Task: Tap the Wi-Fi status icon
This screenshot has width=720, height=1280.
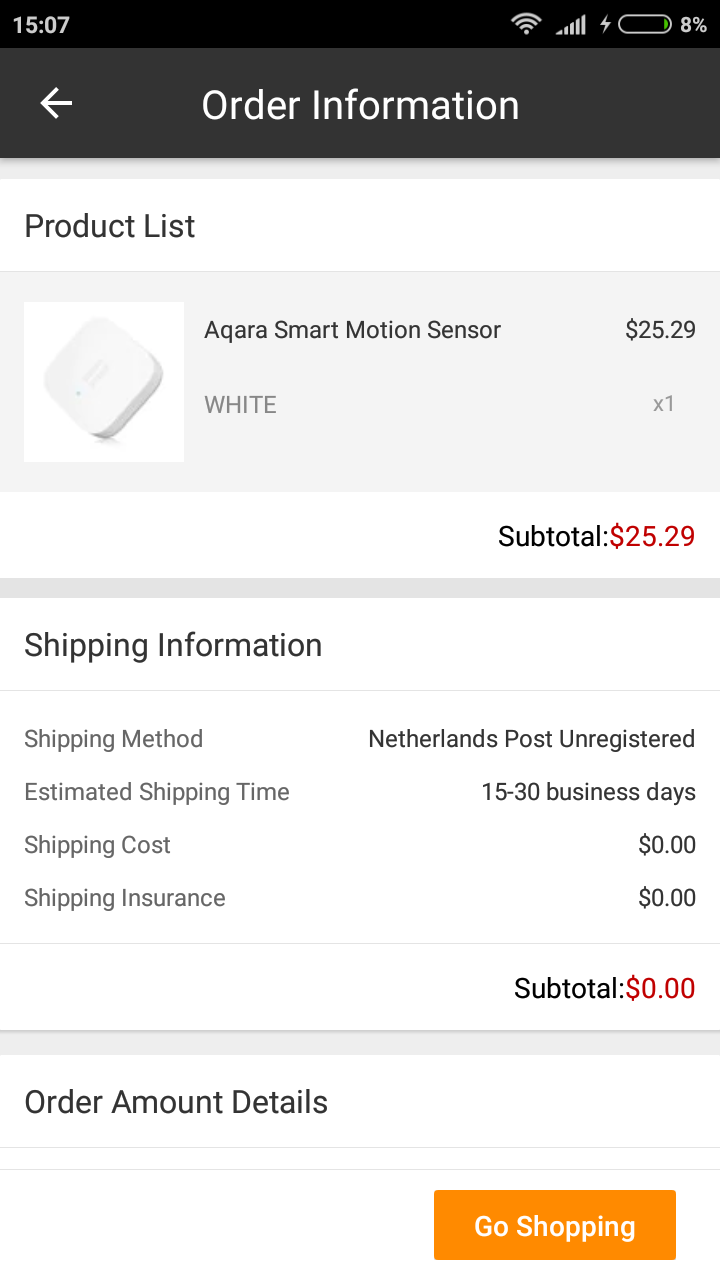Action: pos(525,24)
